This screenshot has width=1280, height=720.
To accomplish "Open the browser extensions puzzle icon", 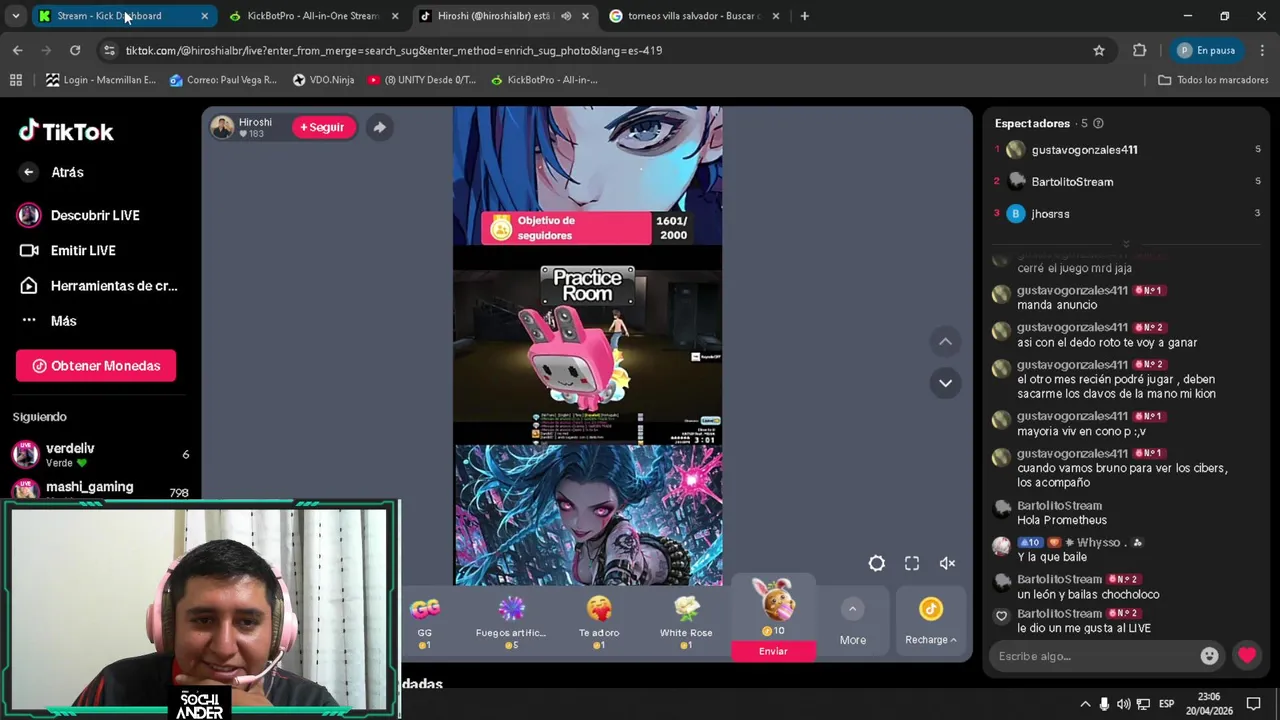I will tap(1139, 50).
